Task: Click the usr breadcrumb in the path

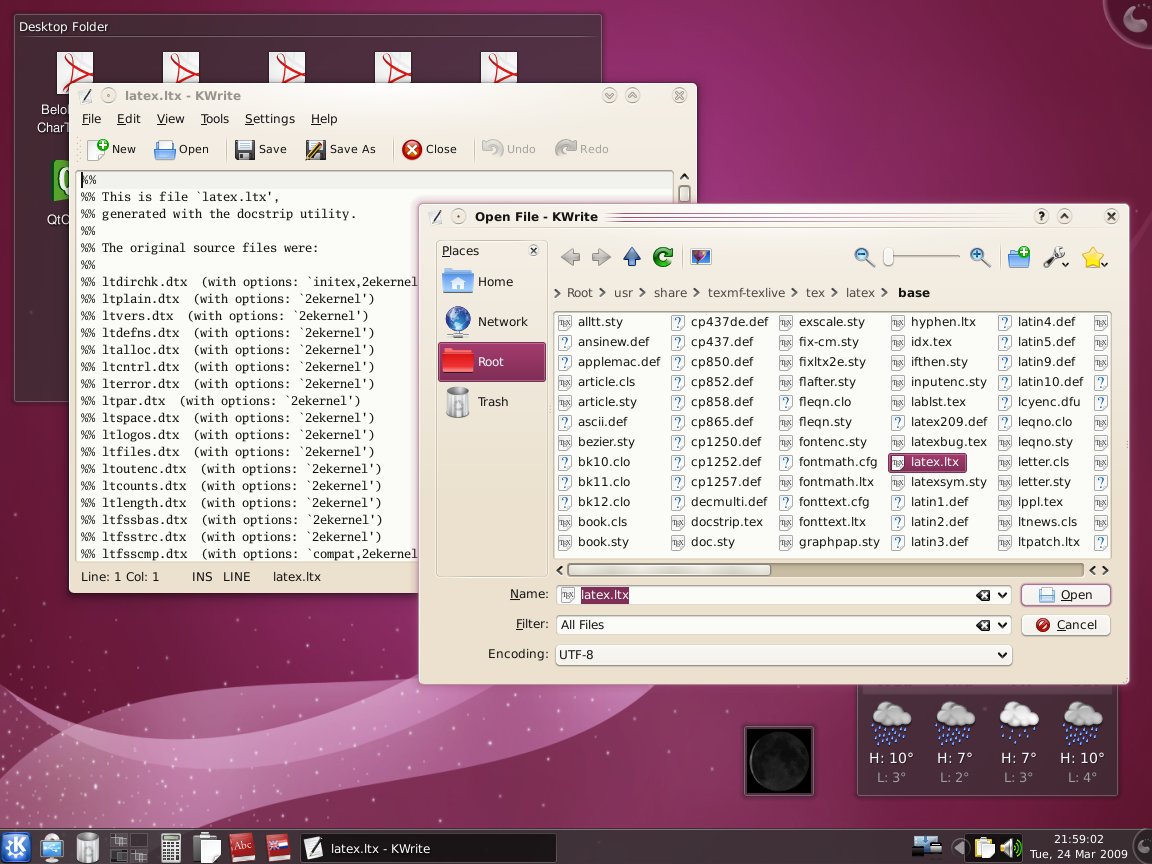Action: 623,292
